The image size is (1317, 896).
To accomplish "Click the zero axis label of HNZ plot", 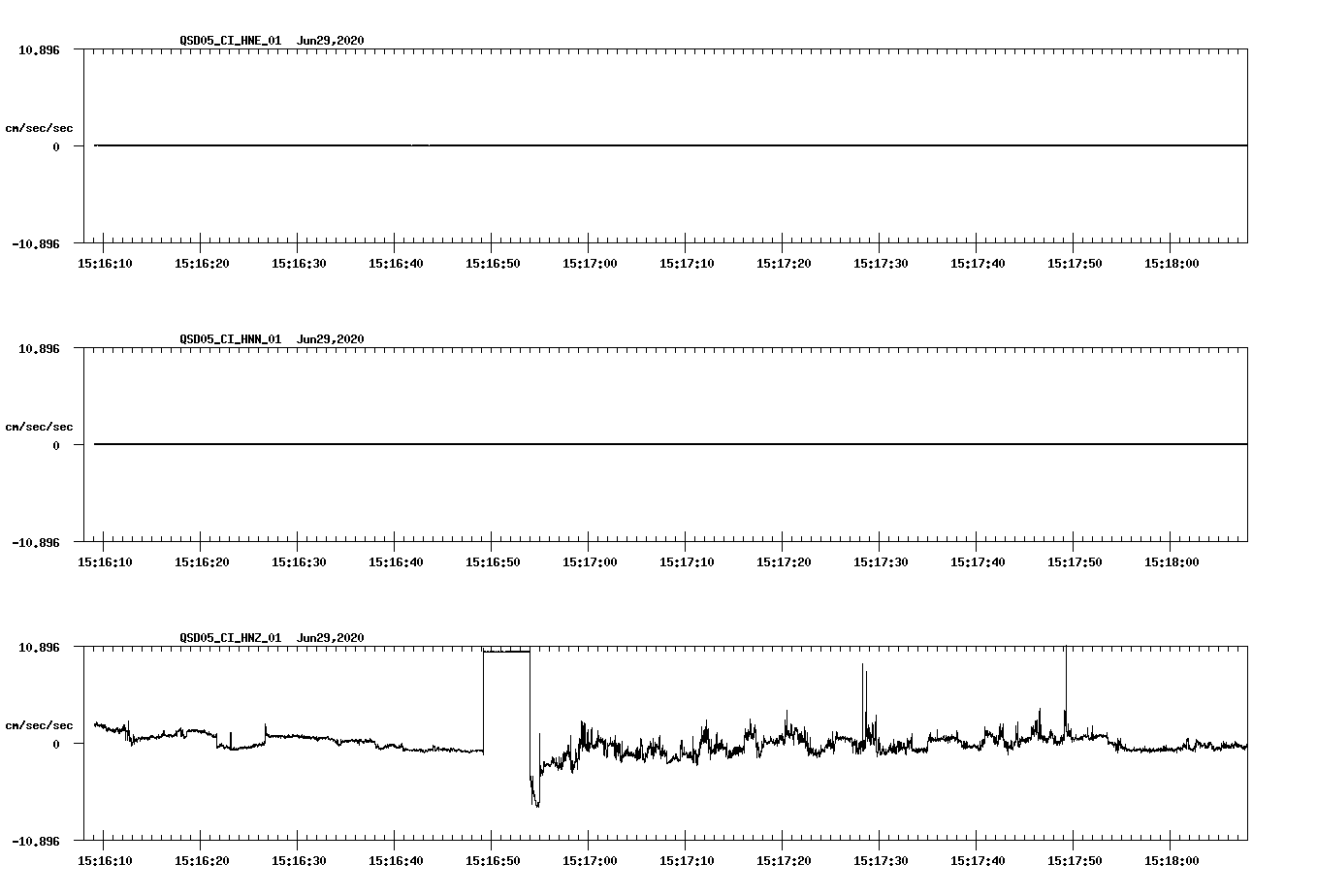I will tap(56, 744).
